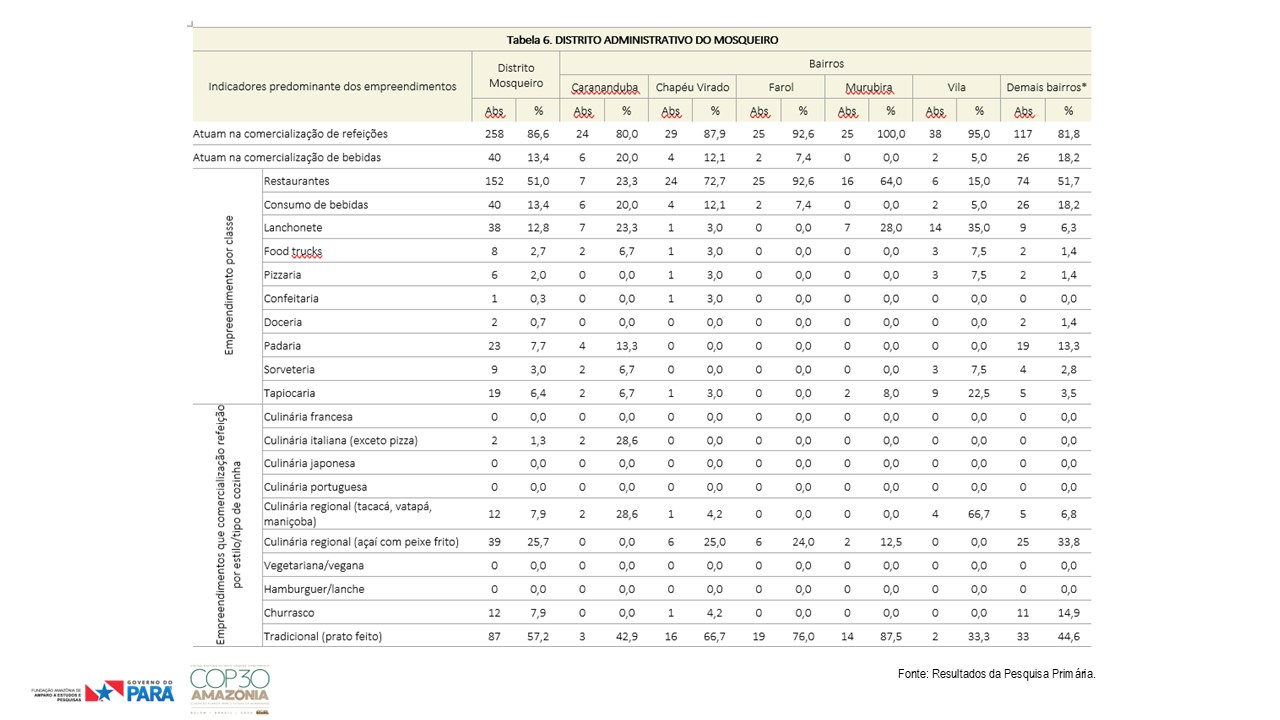Click the Fundação Amazônia de Amparo logo text

(x=56, y=692)
